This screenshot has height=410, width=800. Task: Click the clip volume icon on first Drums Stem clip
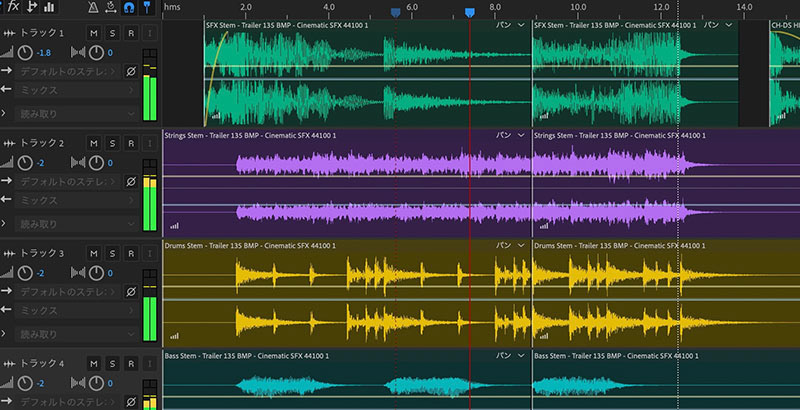(174, 336)
